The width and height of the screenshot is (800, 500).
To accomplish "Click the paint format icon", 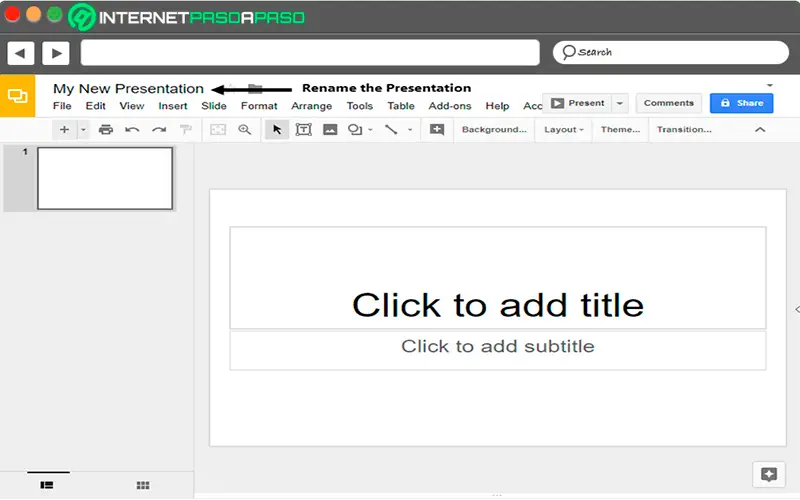I will click(x=186, y=130).
